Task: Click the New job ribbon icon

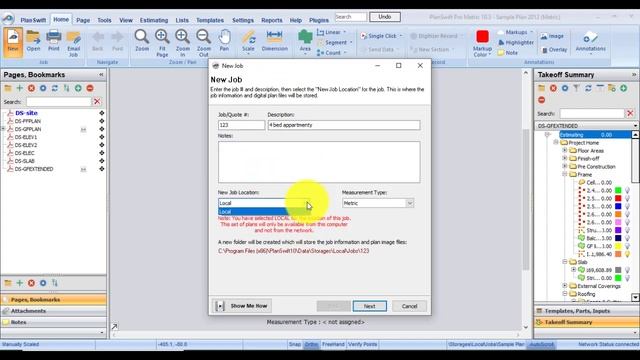Action: [13, 41]
